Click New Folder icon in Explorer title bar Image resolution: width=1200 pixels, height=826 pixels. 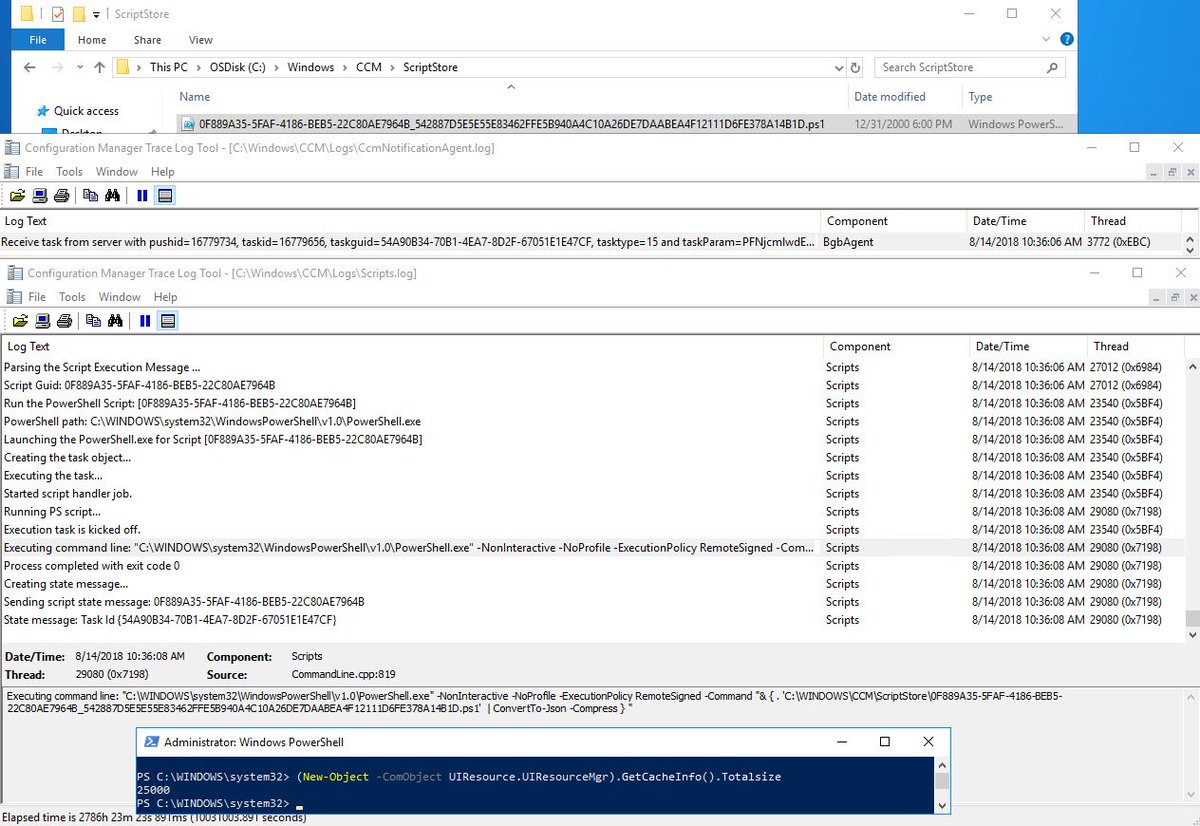pyautogui.click(x=78, y=14)
